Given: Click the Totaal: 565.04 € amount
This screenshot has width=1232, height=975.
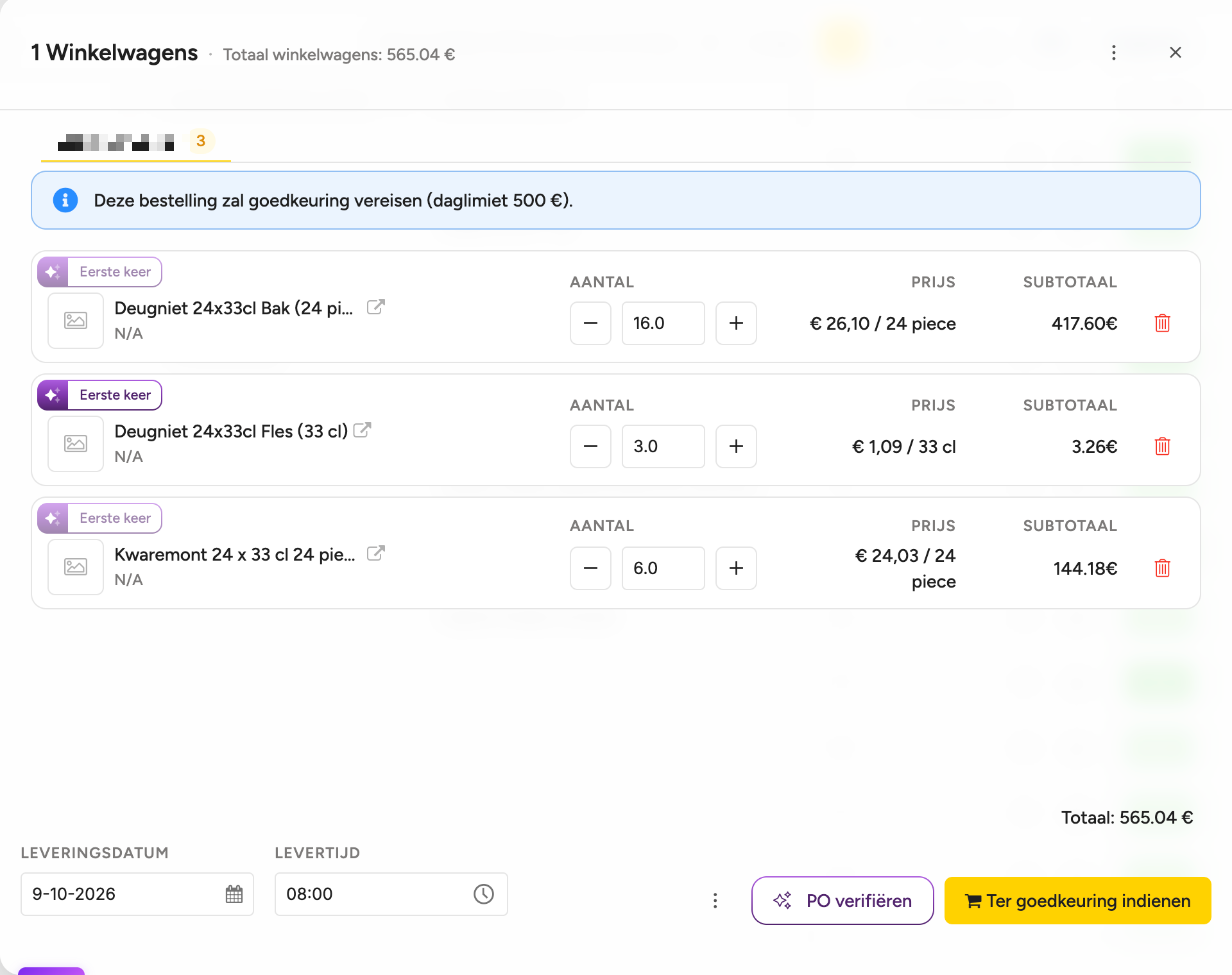Looking at the screenshot, I should pos(1128,817).
